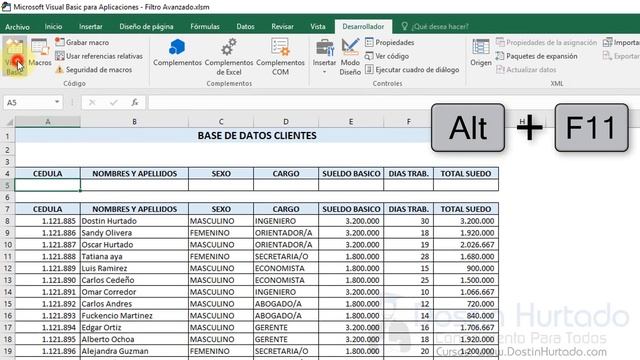The image size is (640, 360).
Task: Click the CEDULA header in row 4
Action: (48, 173)
